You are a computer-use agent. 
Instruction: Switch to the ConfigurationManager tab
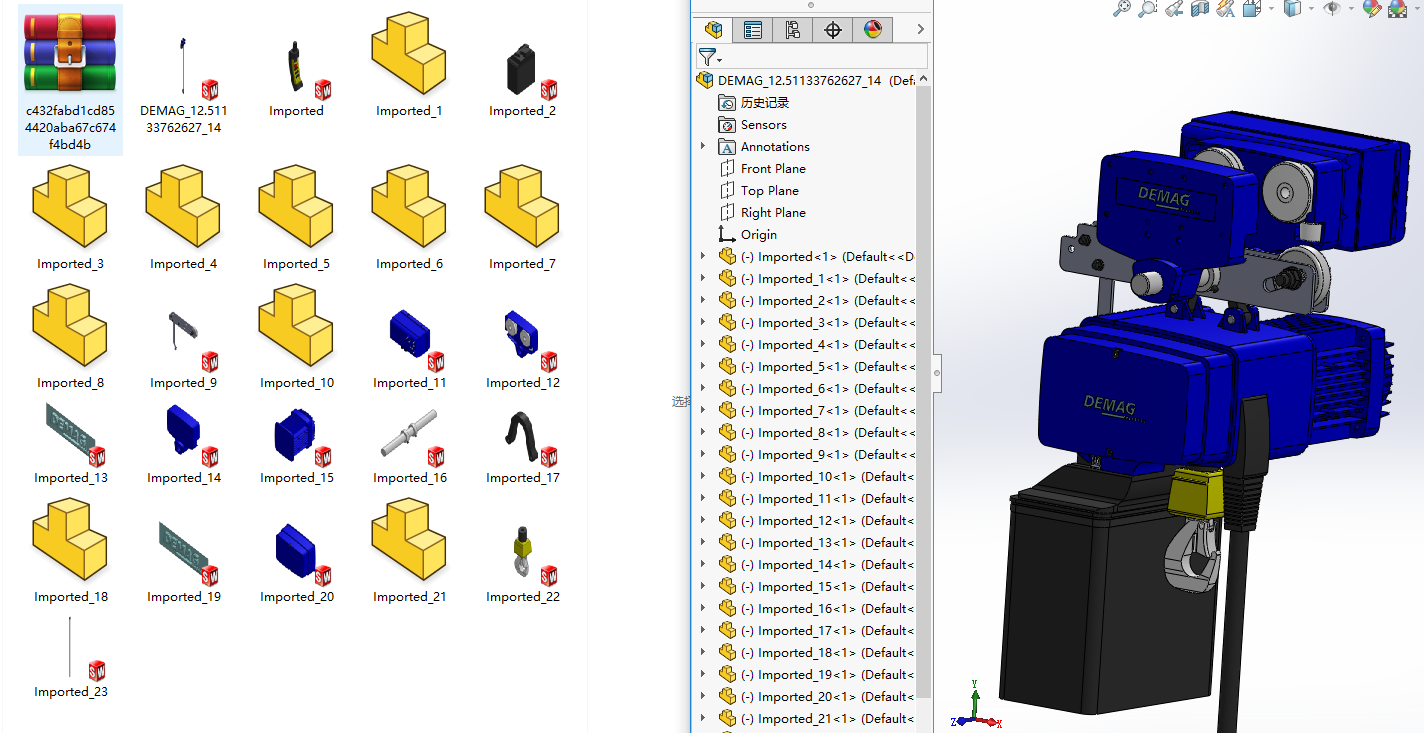793,30
